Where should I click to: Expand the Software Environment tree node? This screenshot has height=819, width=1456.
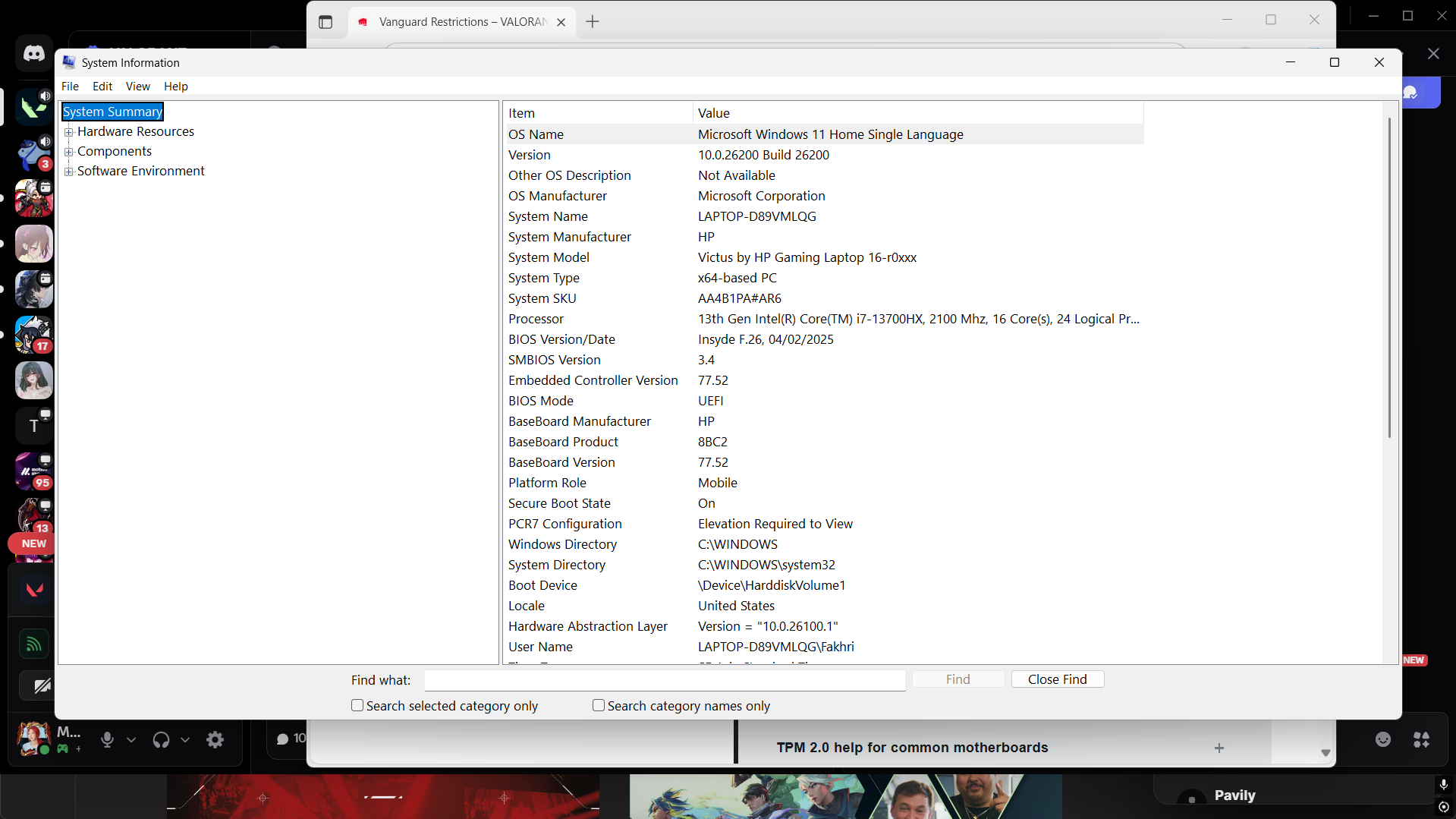click(69, 172)
